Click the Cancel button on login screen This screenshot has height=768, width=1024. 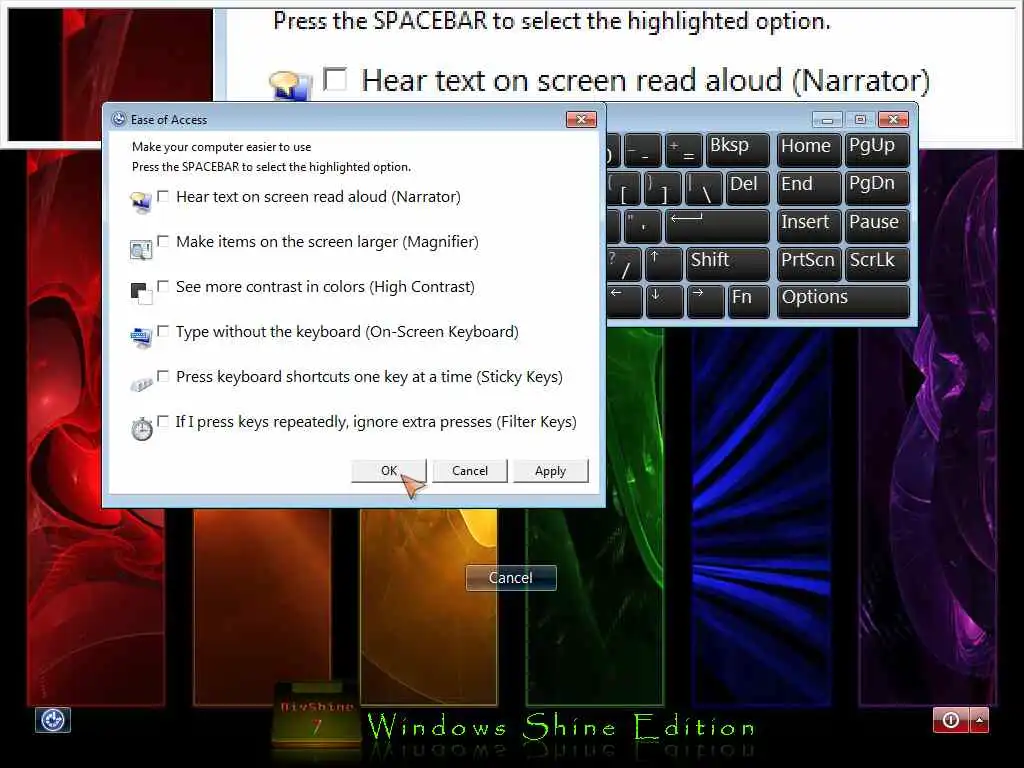[511, 578]
